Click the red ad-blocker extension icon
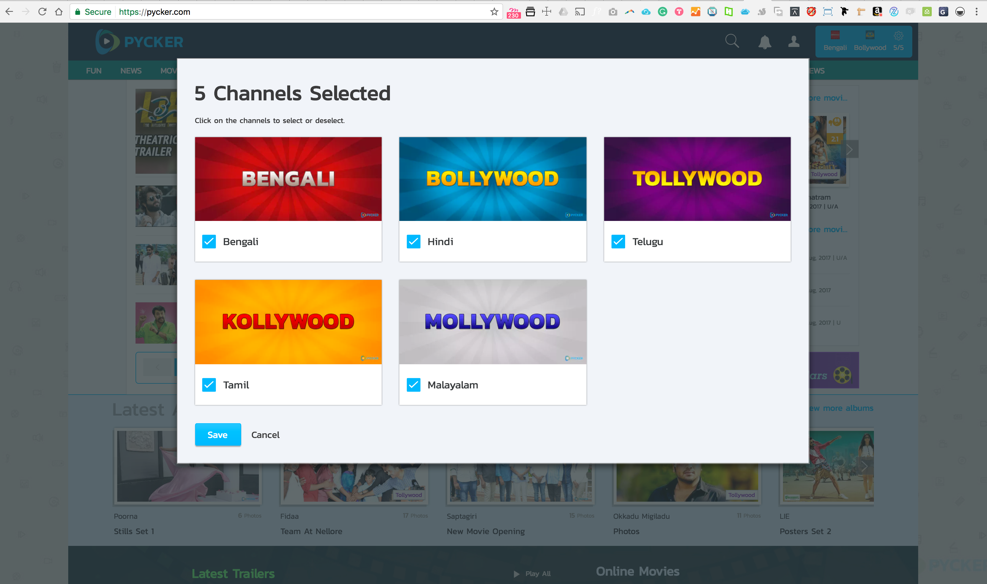Viewport: 987px width, 584px height. [811, 11]
